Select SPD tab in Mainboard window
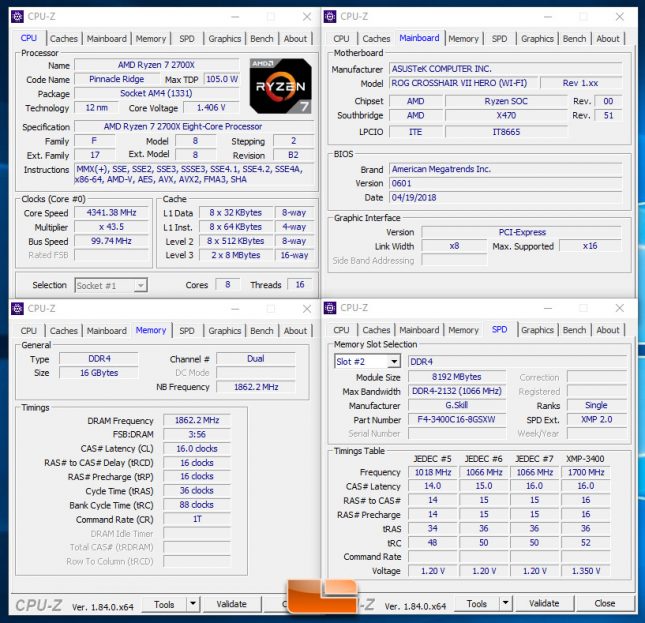 tap(499, 39)
